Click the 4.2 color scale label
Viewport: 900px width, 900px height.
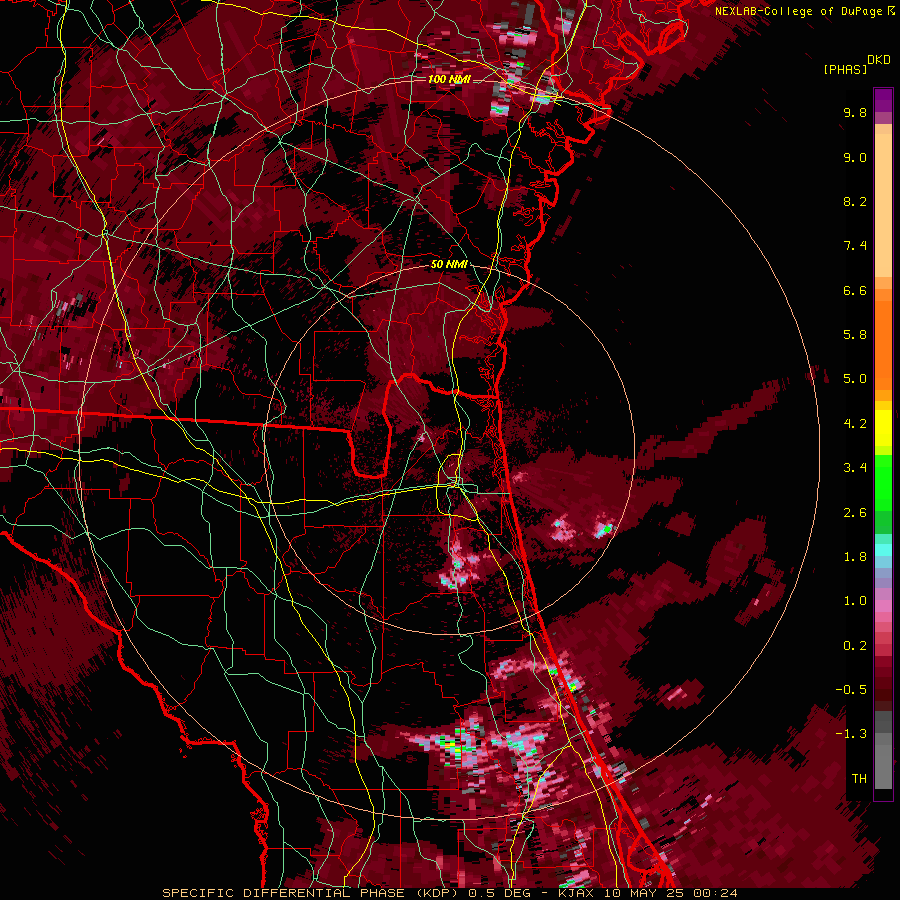pos(855,424)
